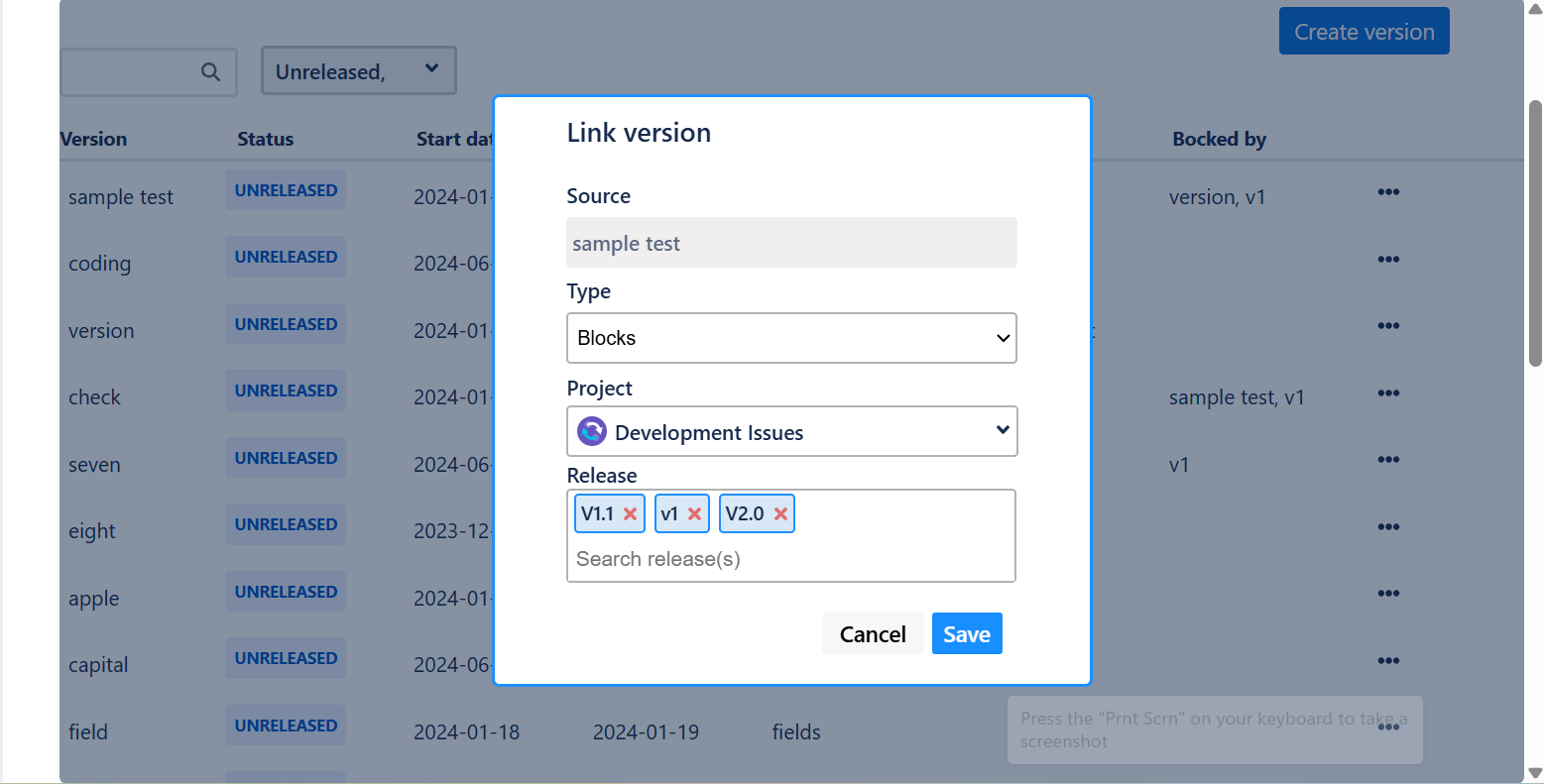Click version name seven
The image size is (1544, 784).
click(94, 465)
